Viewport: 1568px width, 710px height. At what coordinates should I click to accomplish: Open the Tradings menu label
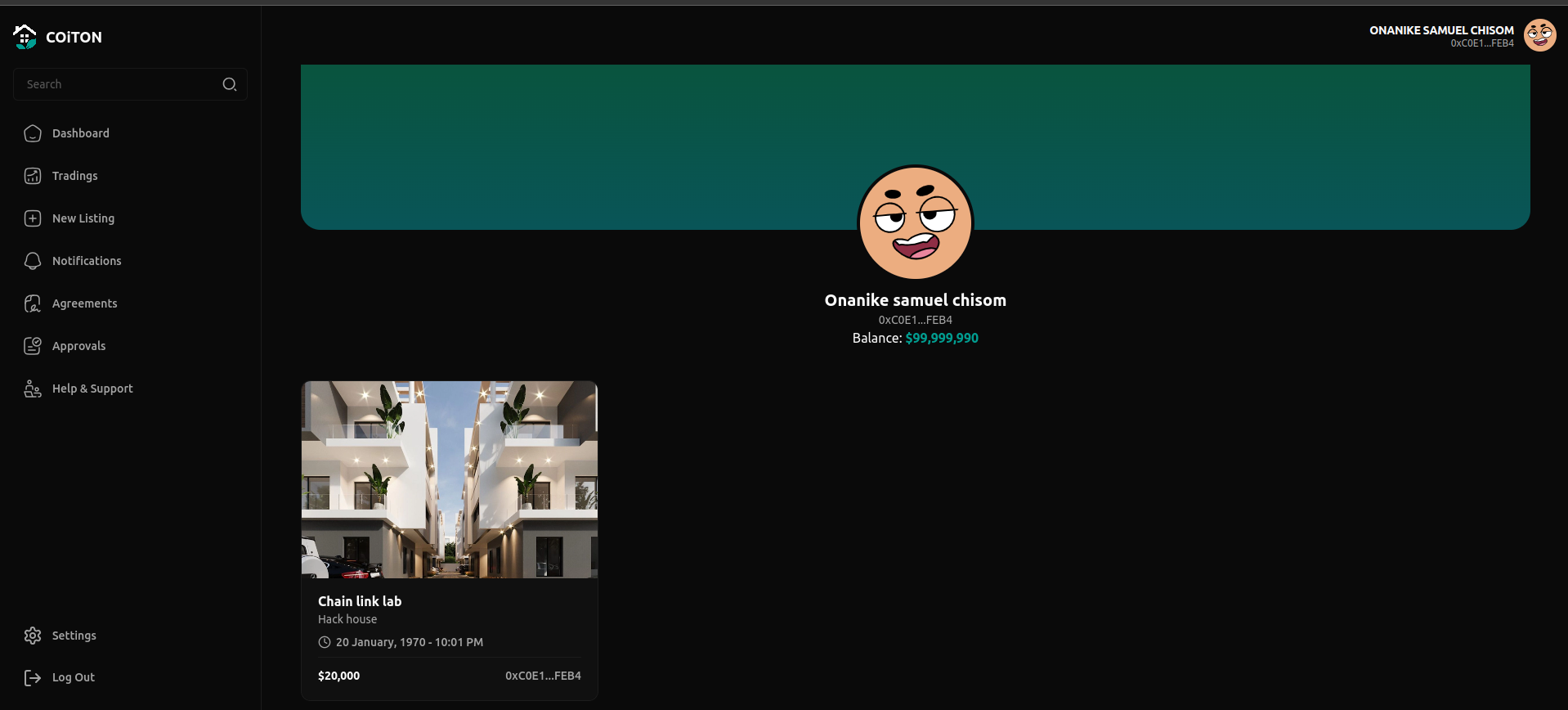[x=75, y=176]
